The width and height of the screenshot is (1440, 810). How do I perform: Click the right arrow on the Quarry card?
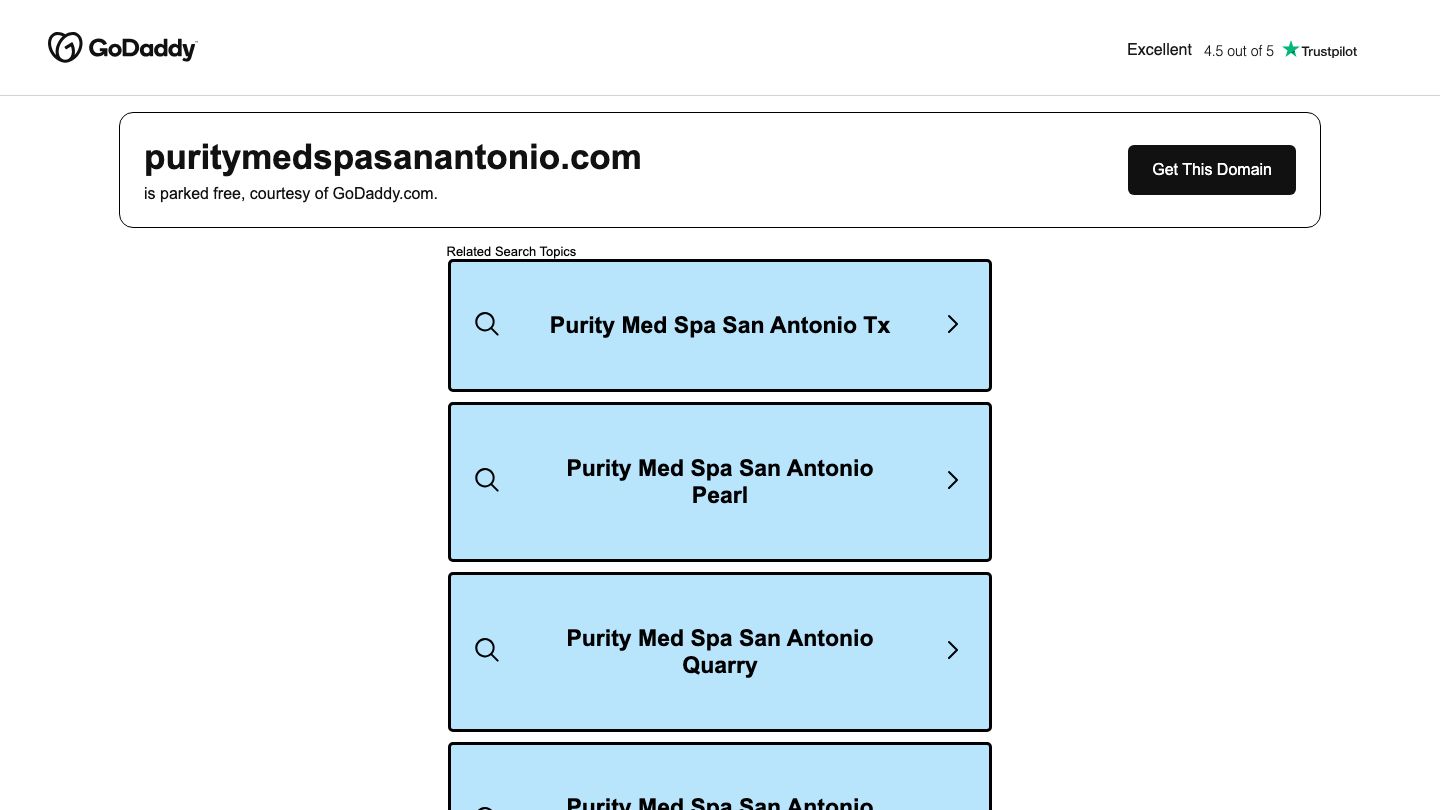coord(952,650)
